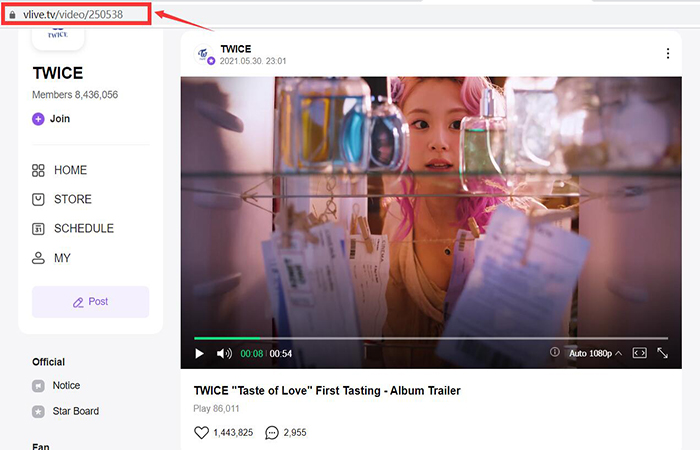Open TWICE channel name in post header
Image resolution: width=700 pixels, height=450 pixels.
click(236, 49)
